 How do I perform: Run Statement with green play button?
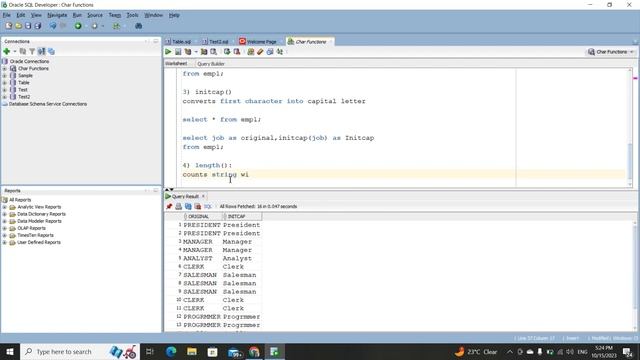(x=168, y=52)
